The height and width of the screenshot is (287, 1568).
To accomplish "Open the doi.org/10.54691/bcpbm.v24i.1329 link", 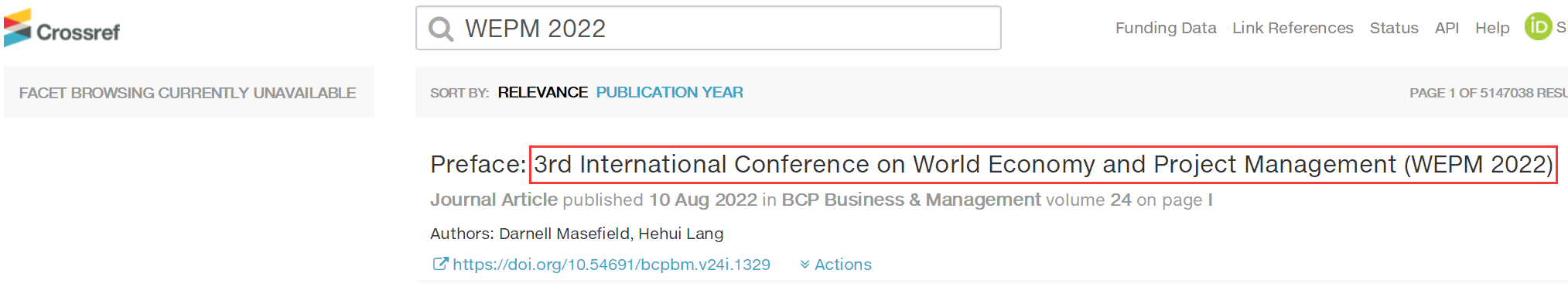I will [611, 265].
